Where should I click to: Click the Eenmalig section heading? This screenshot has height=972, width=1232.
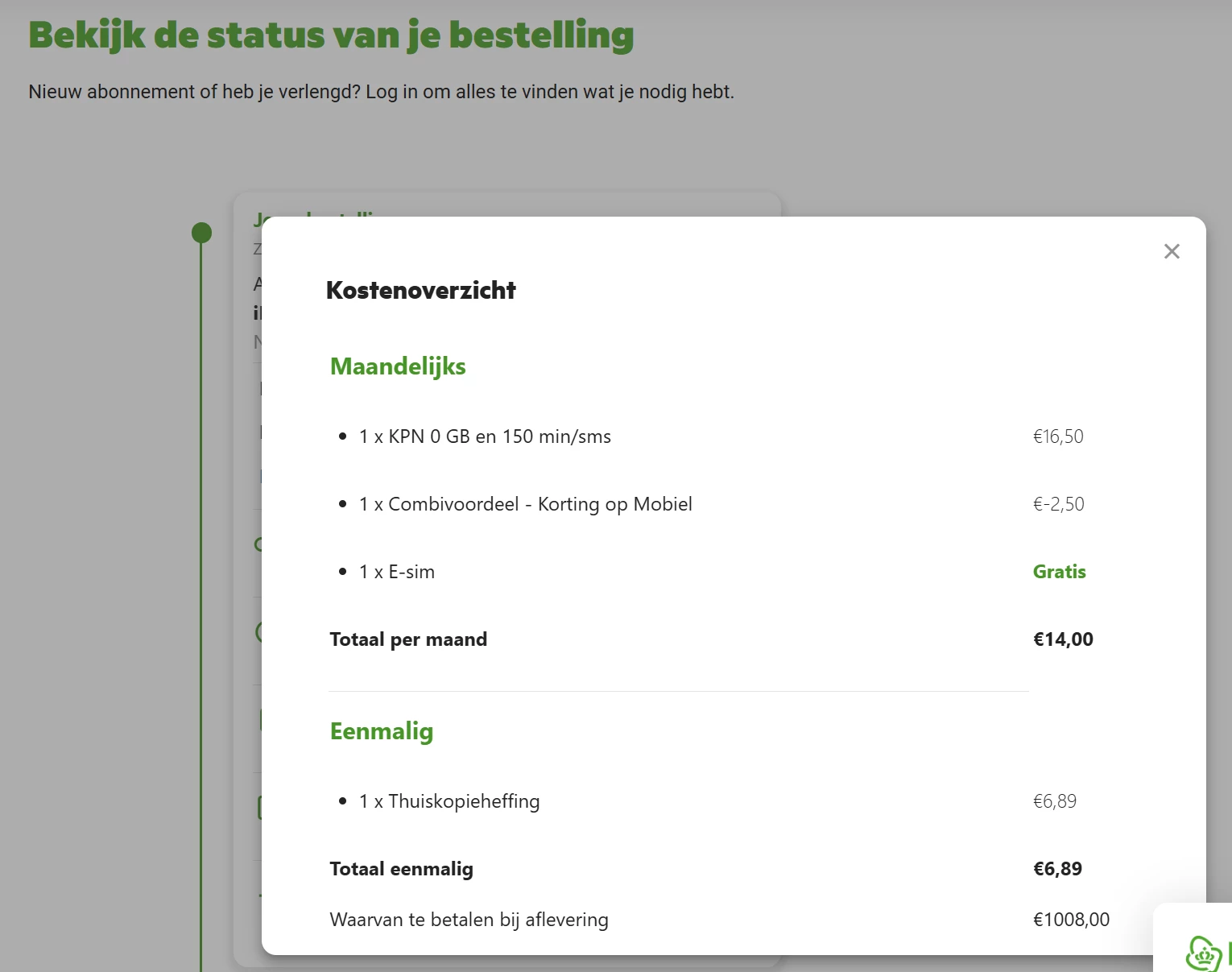(x=382, y=731)
